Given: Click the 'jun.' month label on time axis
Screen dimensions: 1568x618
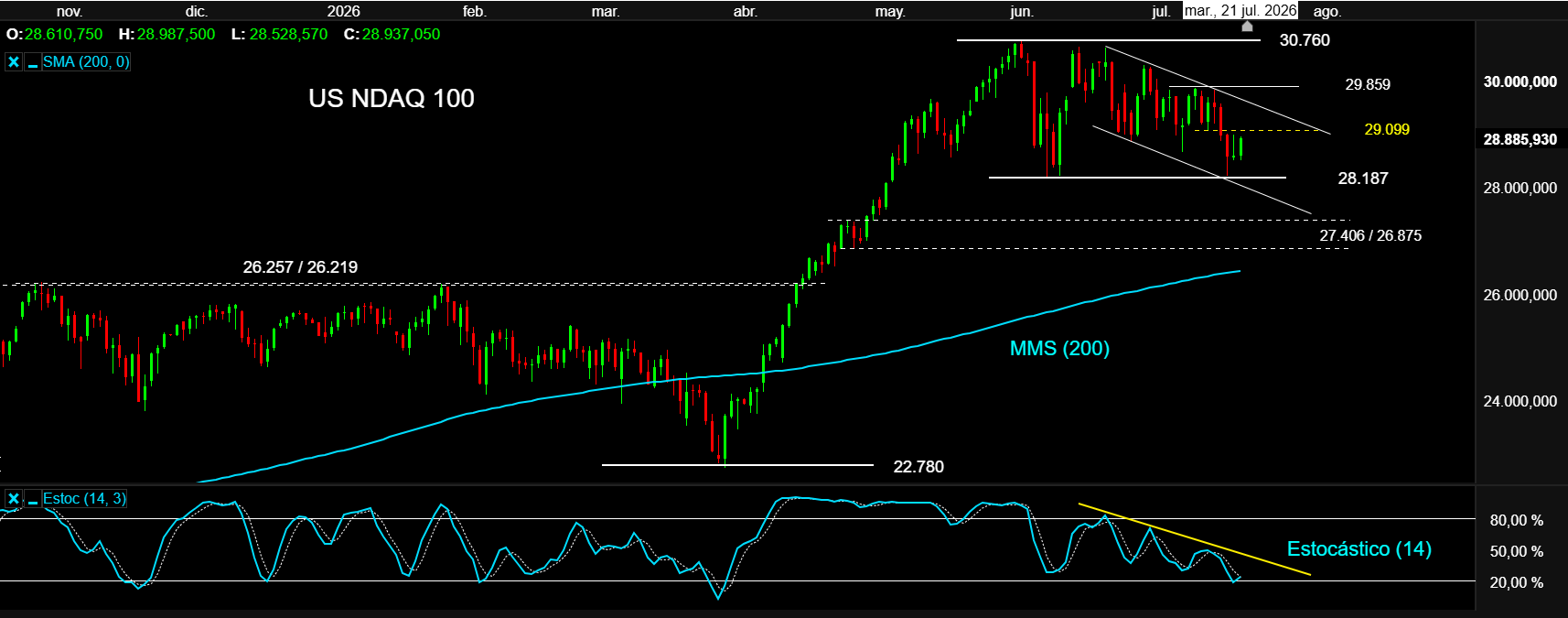Looking at the screenshot, I should 1022,11.
